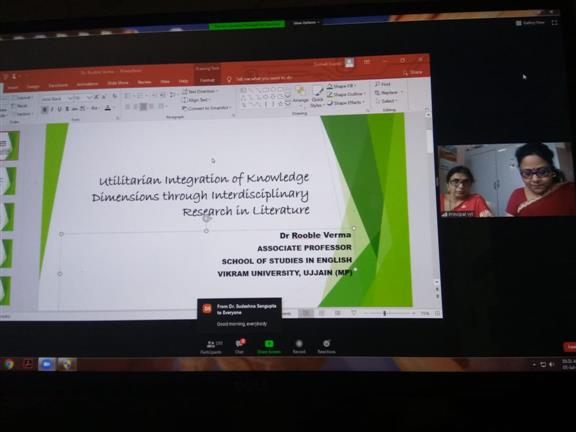Toggle Strikethrough formatting
This screenshot has height=432, width=576.
coord(75,109)
